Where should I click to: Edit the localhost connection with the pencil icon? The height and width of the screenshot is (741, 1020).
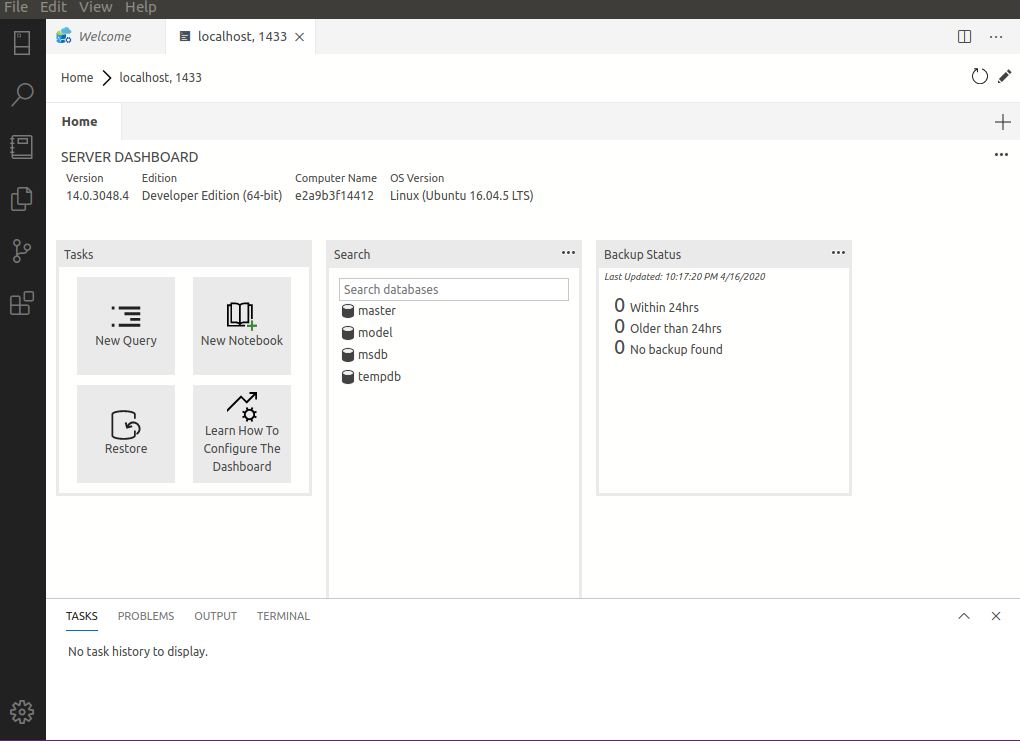tap(1005, 76)
